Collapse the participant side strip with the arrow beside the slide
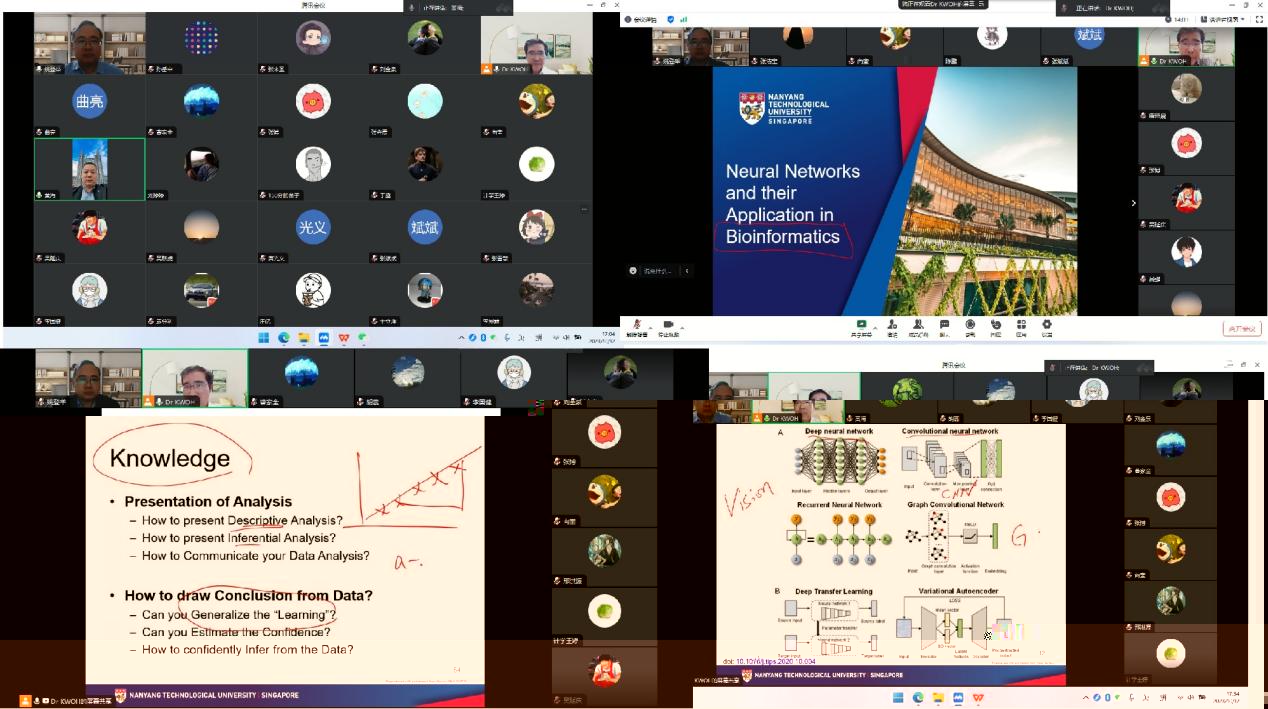 tap(1133, 203)
